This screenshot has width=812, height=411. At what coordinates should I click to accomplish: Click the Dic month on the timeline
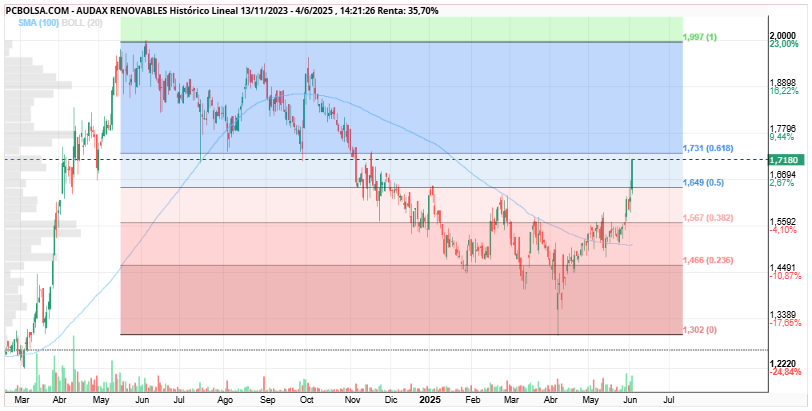(391, 400)
